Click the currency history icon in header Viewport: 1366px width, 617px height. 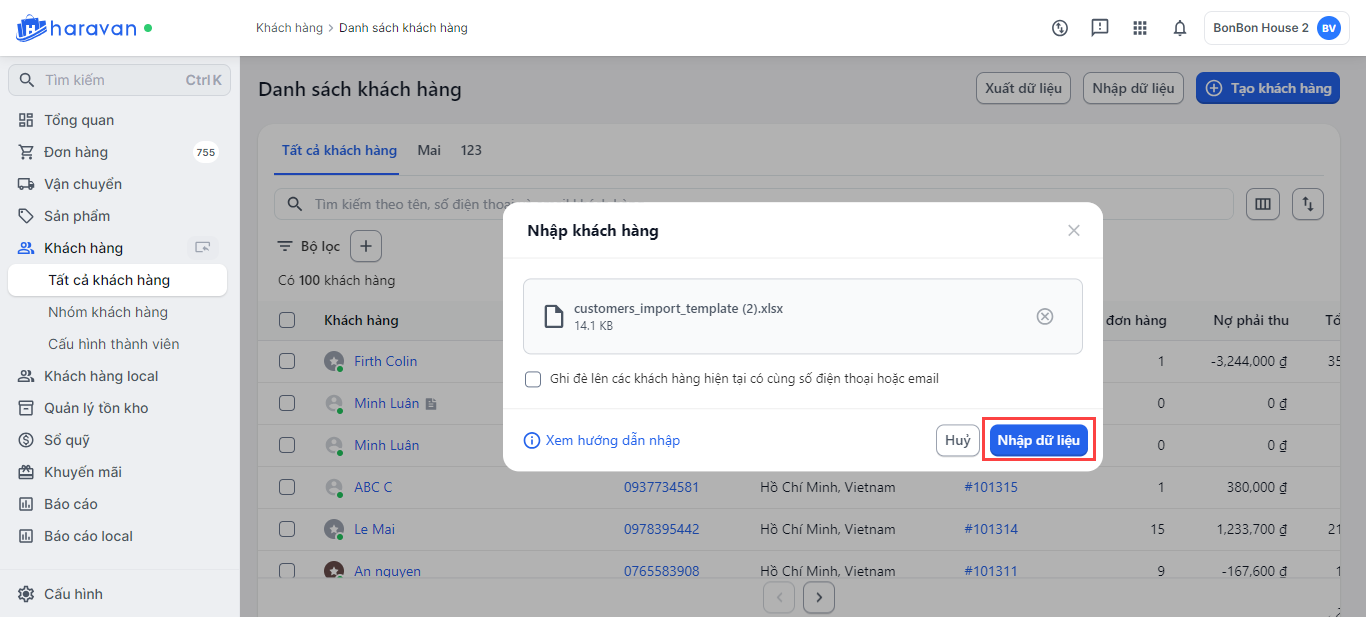1060,28
